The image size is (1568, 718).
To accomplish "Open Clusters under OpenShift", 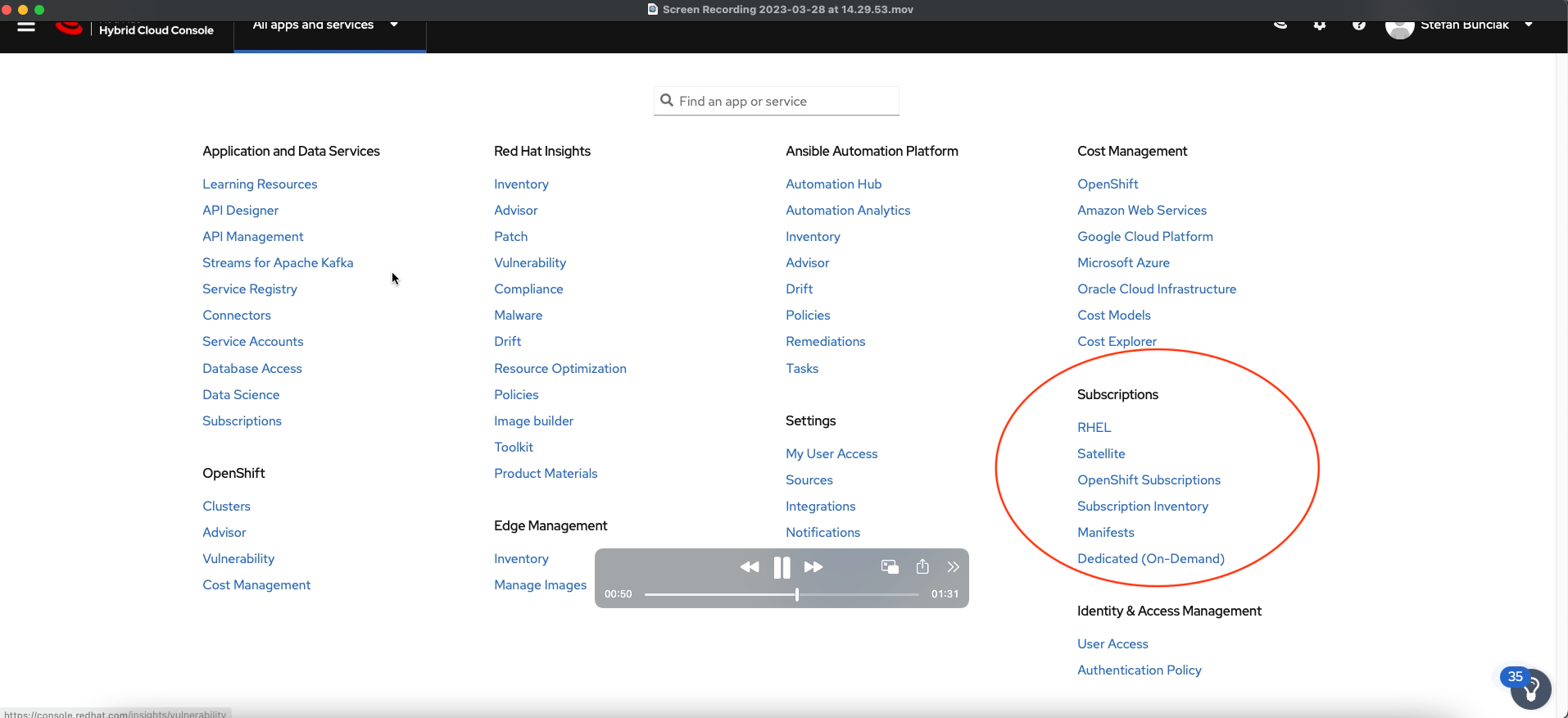I will click(x=227, y=507).
